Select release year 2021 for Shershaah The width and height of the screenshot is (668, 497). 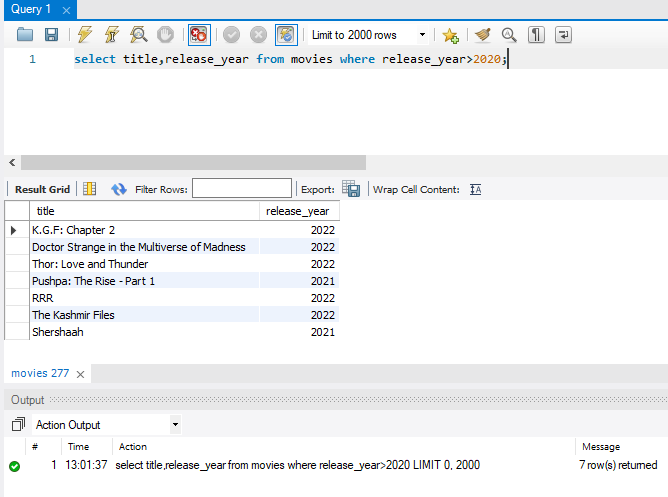[x=299, y=332]
